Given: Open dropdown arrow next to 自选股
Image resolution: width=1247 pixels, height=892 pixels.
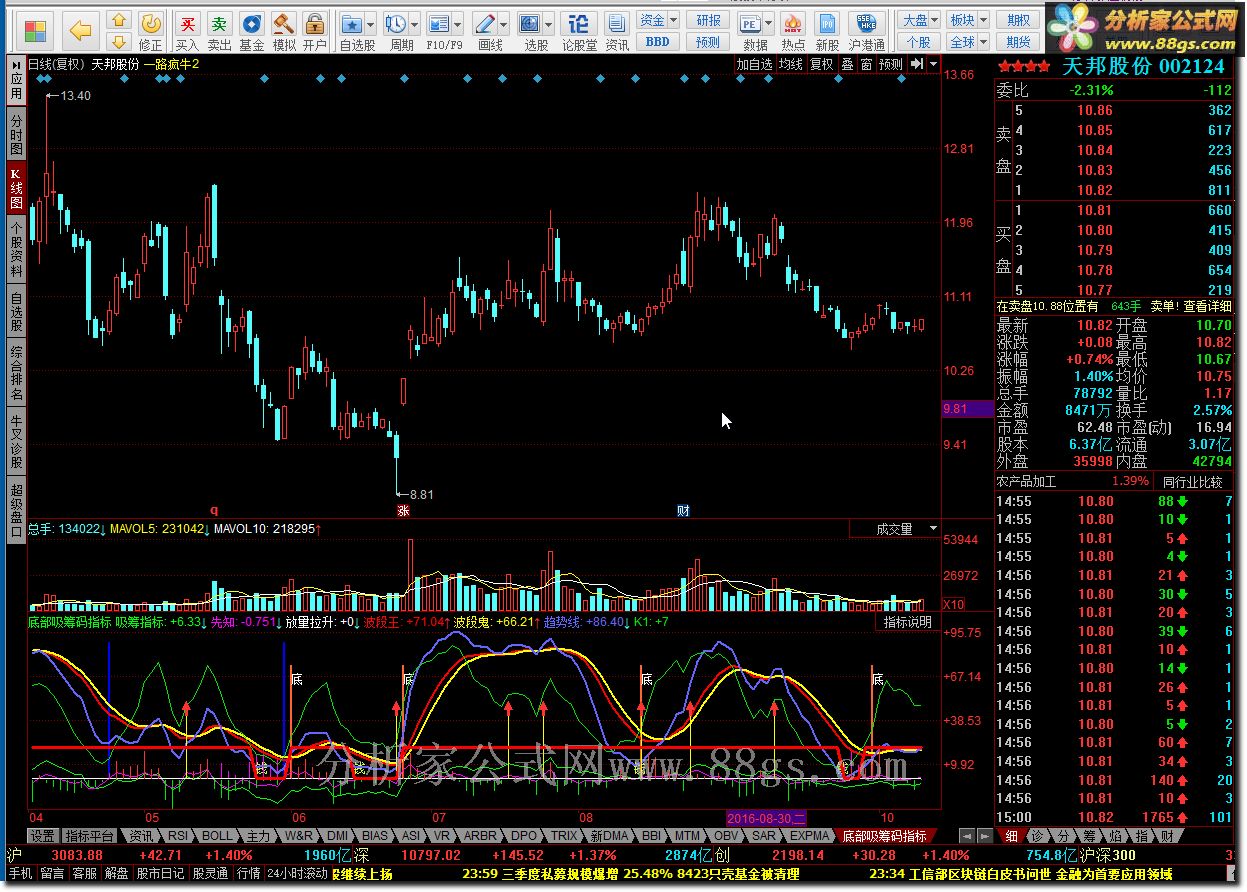Looking at the screenshot, I should (371, 24).
